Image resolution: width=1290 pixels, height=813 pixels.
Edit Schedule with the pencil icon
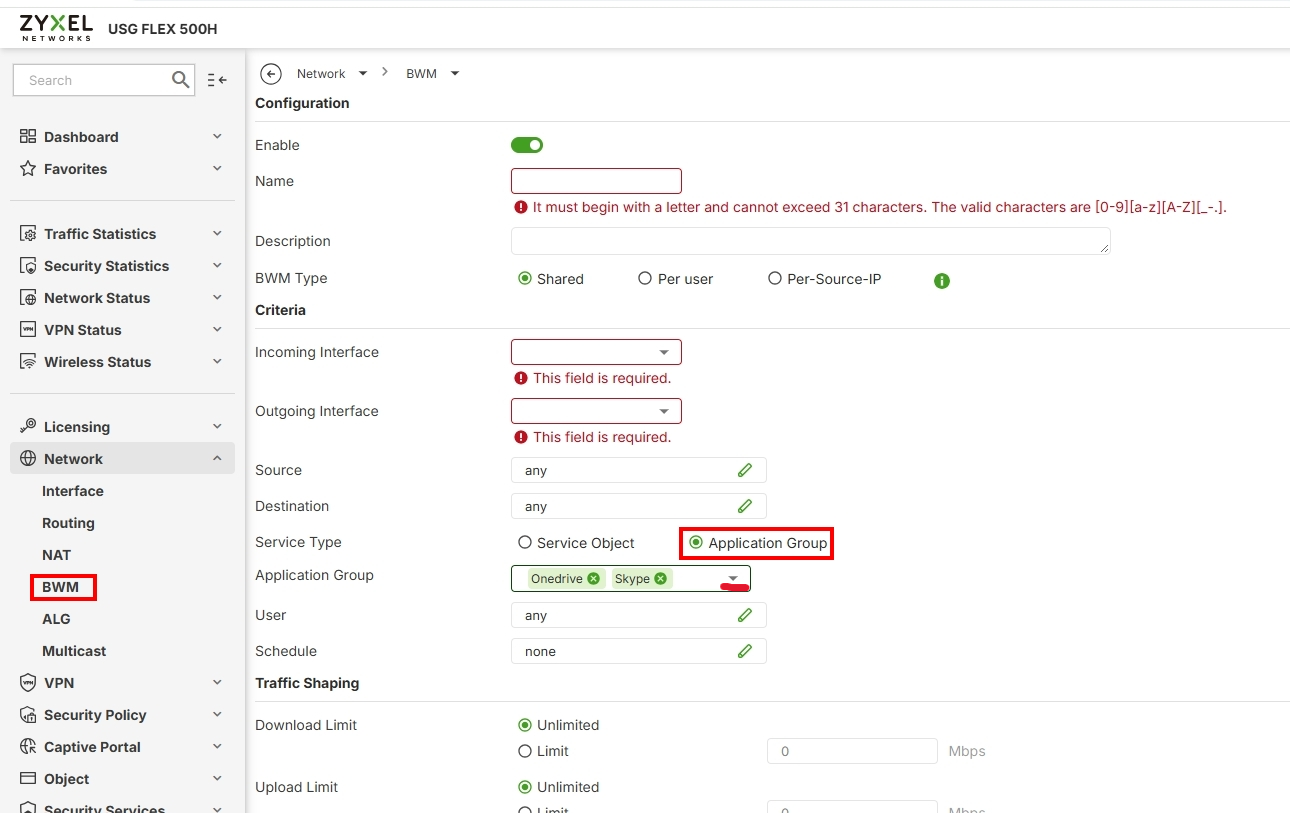tap(745, 651)
